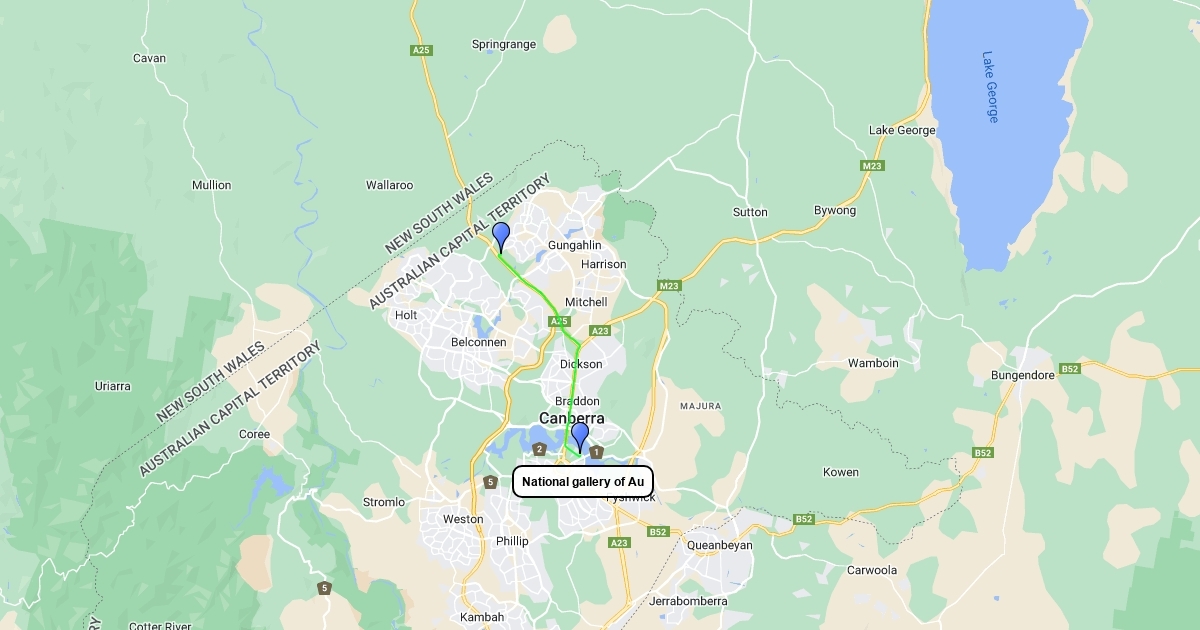Click the Canberra city label
This screenshot has height=630, width=1200.
[572, 418]
